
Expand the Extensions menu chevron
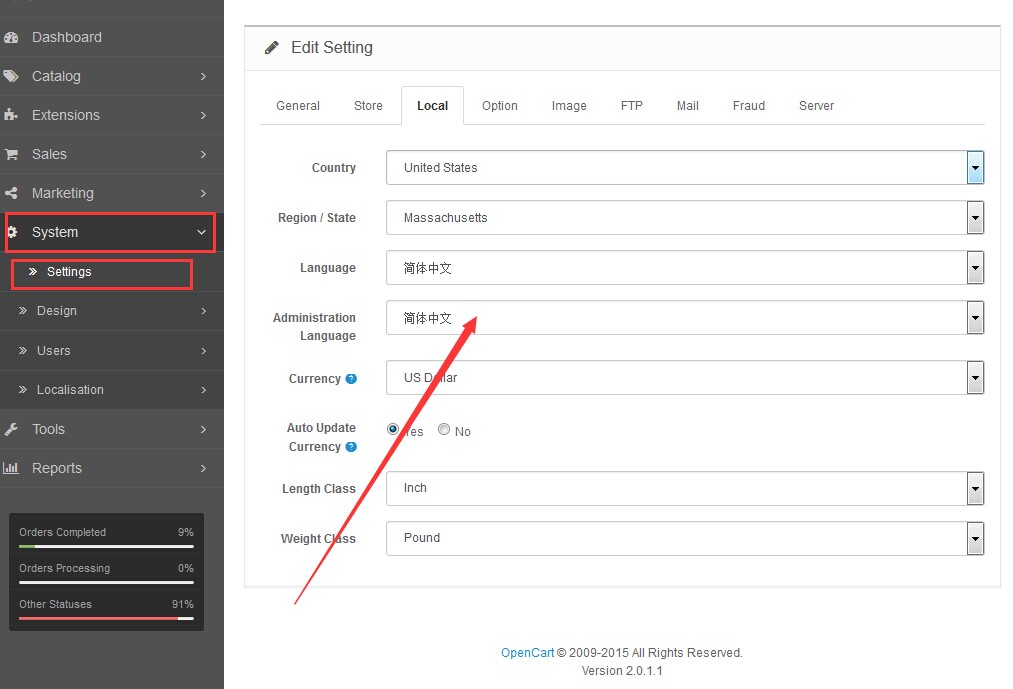(x=204, y=115)
